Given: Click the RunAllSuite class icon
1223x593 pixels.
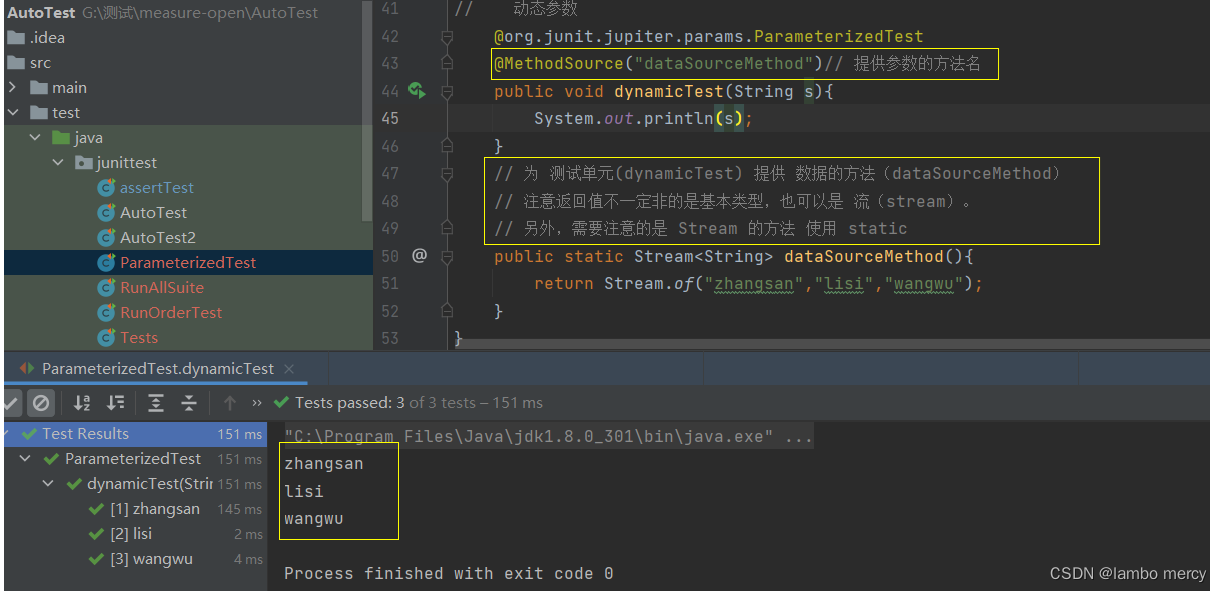Looking at the screenshot, I should 106,288.
